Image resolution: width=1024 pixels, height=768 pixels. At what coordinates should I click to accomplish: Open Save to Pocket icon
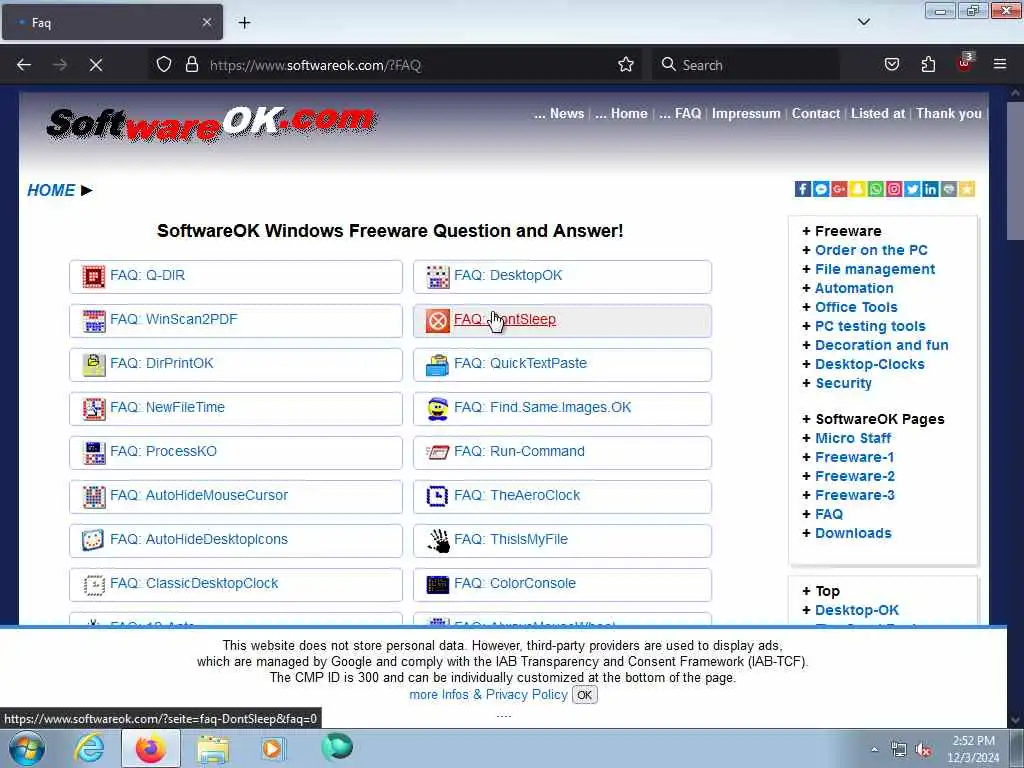[x=891, y=65]
